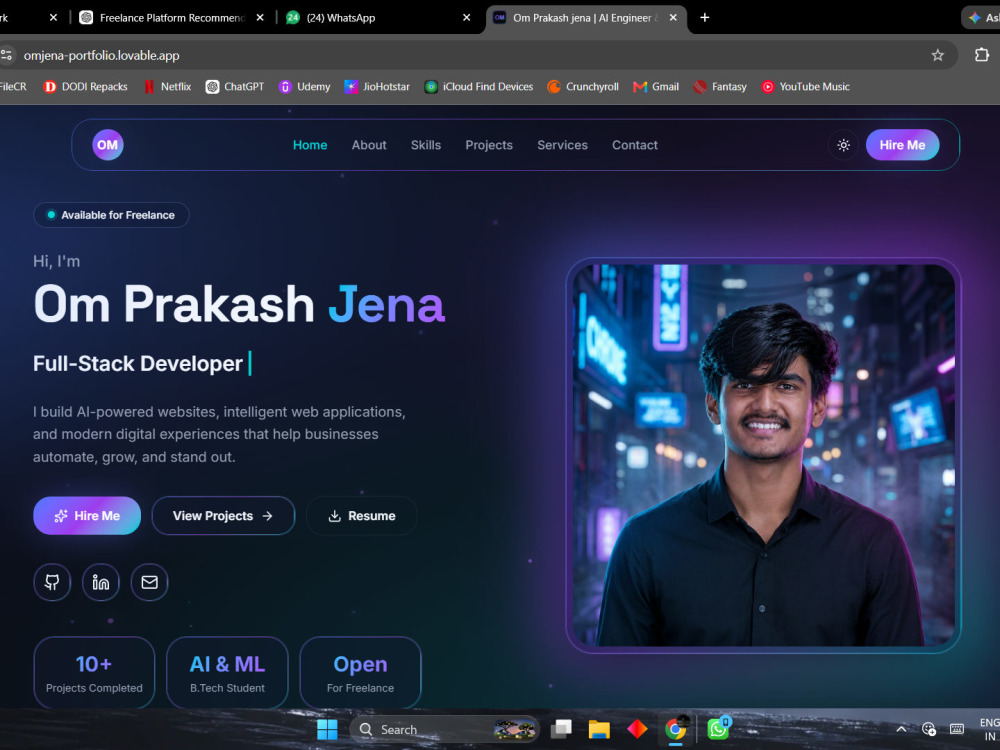Screen dimensions: 1000x750
Task: Close the Om Prakash jena tab
Action: [673, 18]
